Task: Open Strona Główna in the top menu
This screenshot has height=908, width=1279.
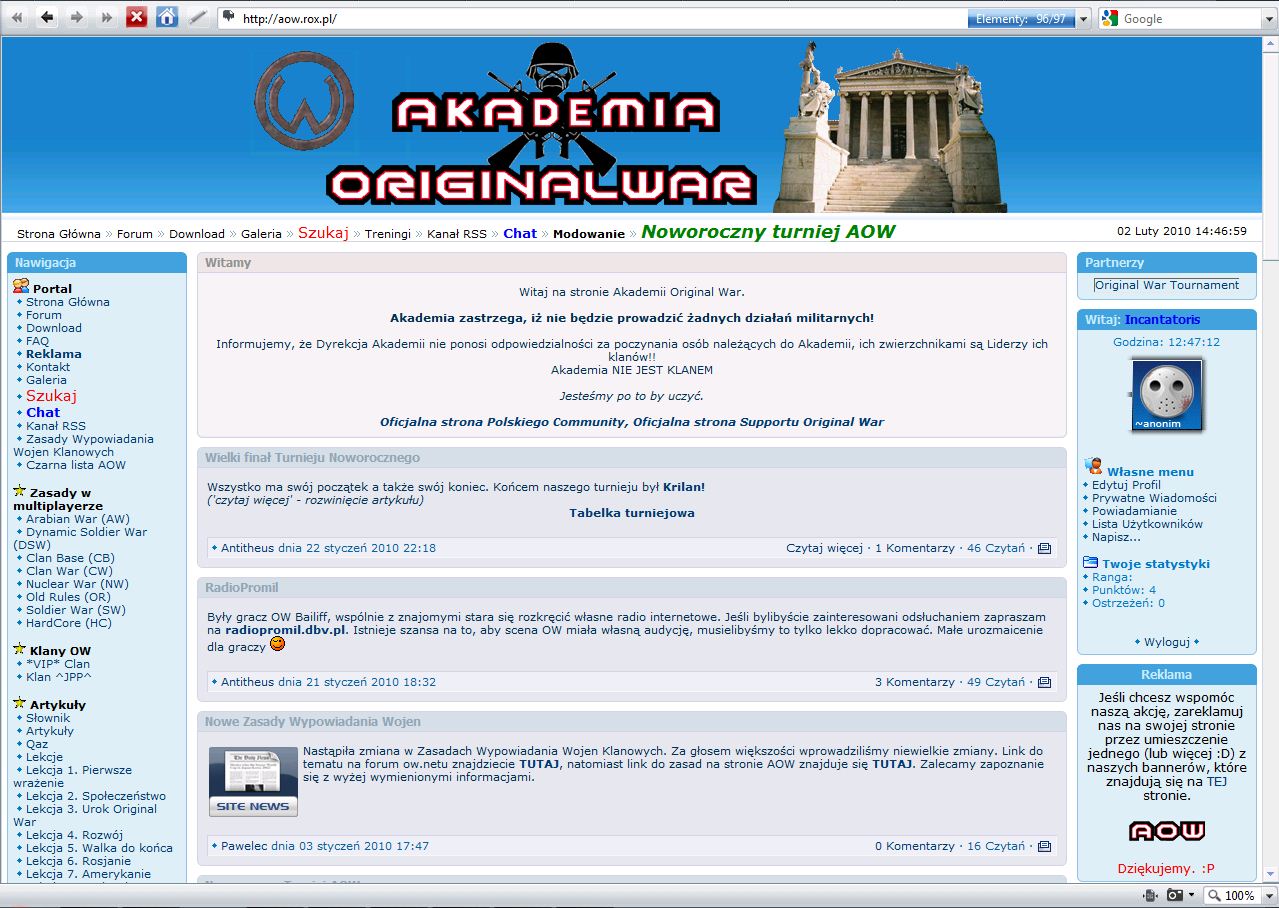Action: click(x=59, y=233)
